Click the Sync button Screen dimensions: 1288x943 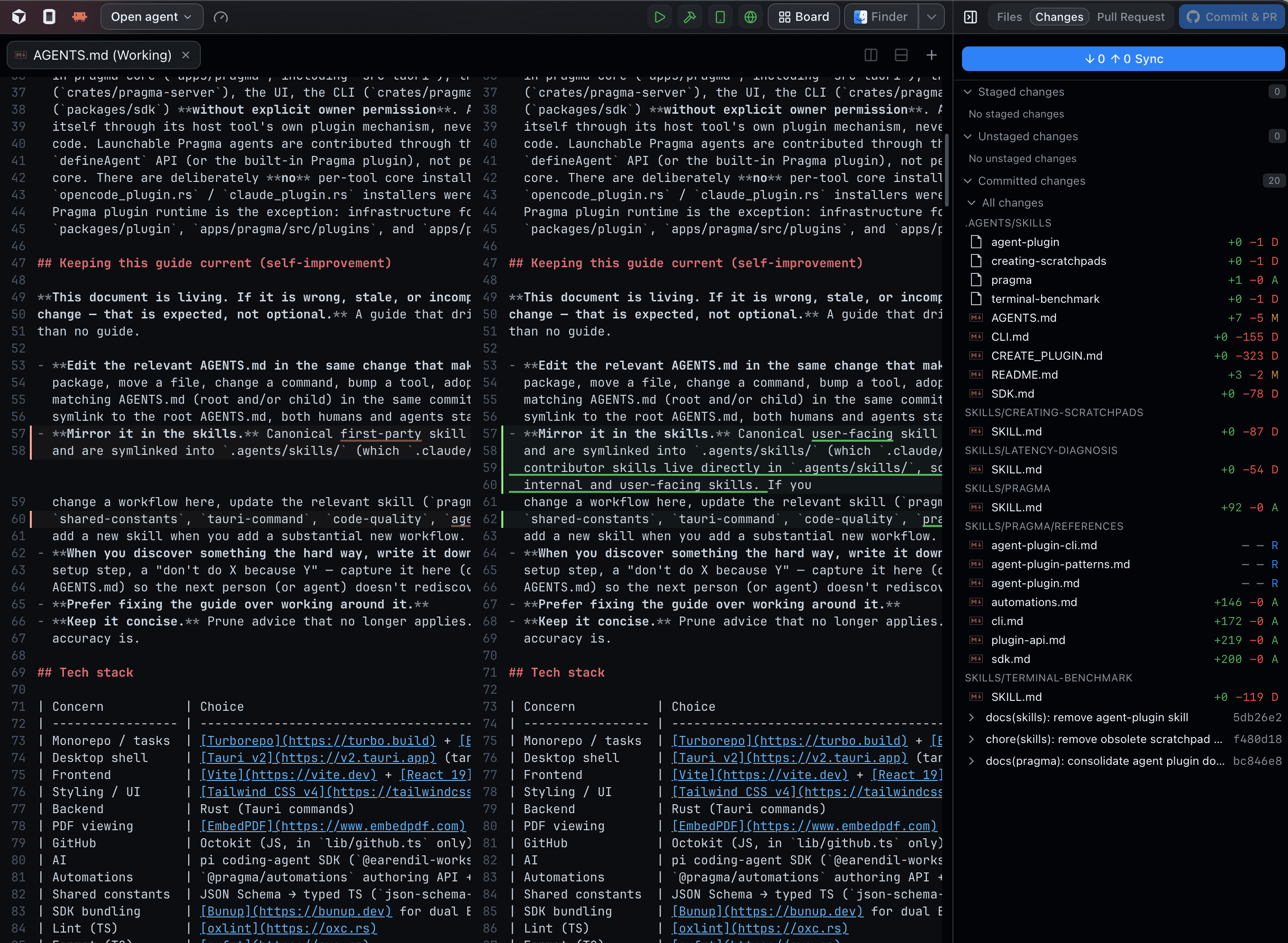(x=1123, y=59)
